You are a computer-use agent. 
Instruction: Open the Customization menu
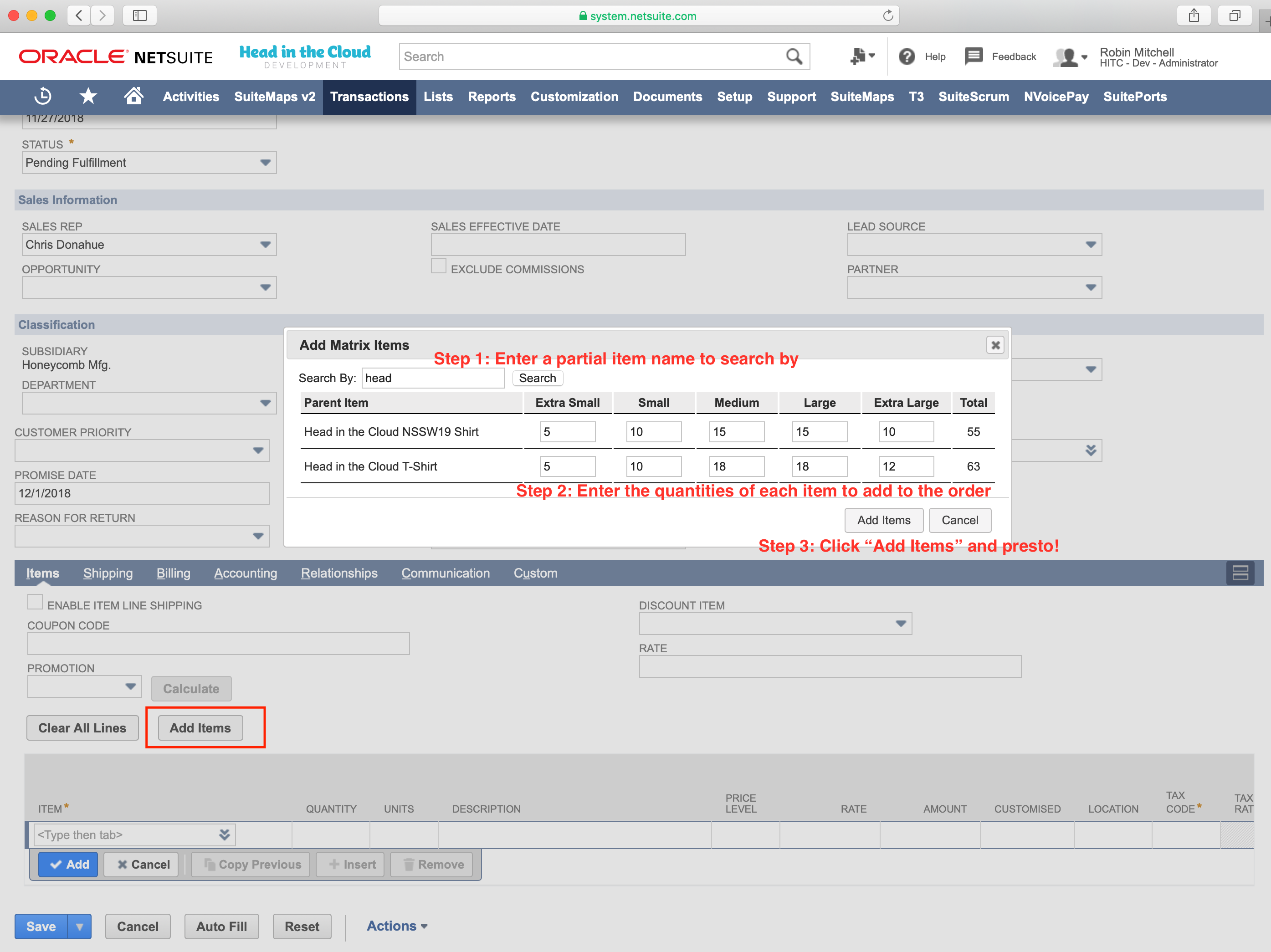574,97
